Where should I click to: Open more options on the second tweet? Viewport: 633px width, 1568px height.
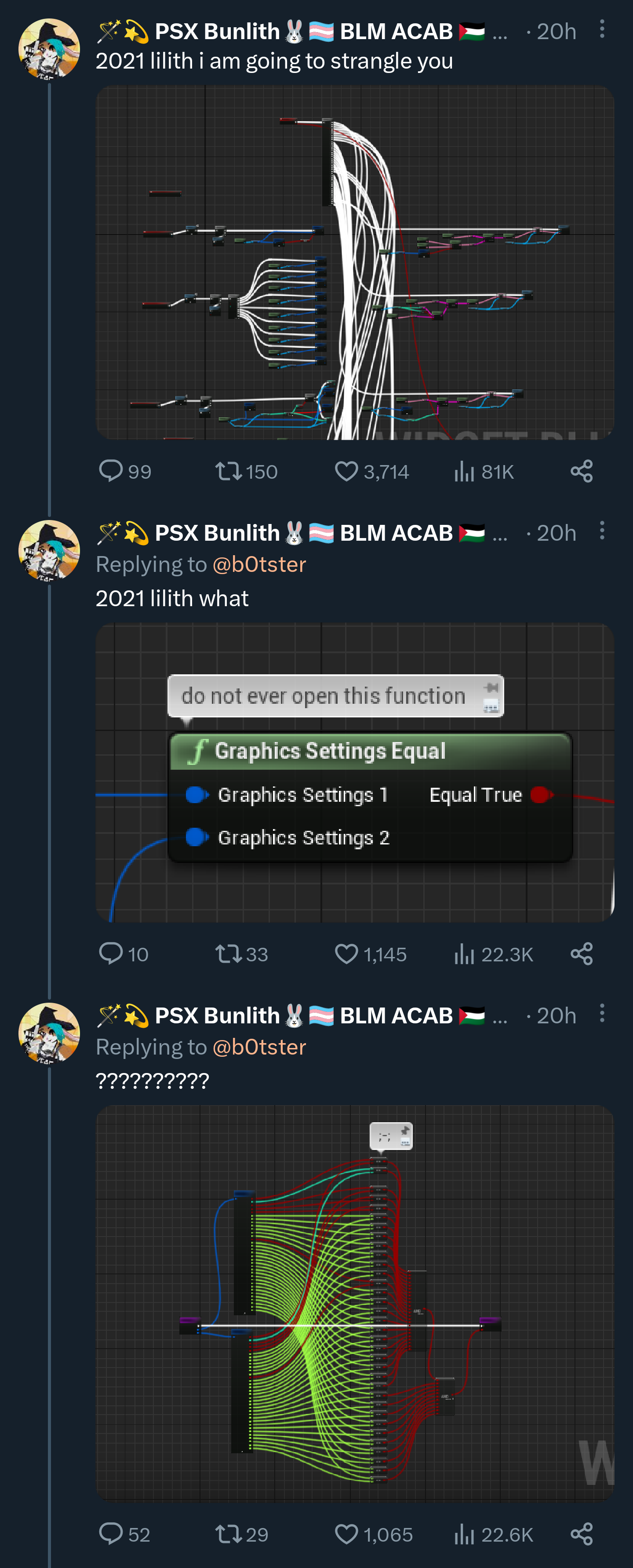(x=602, y=531)
